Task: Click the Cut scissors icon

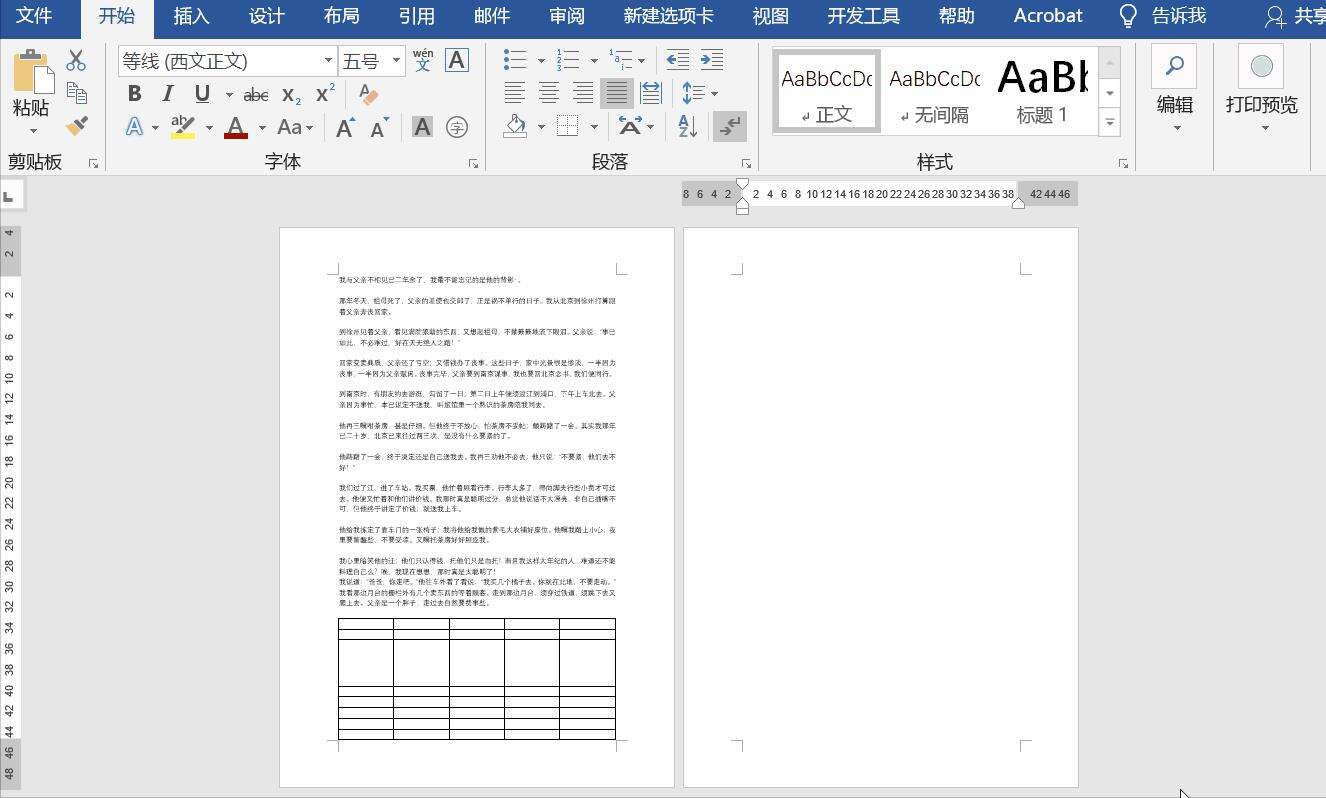Action: tap(76, 61)
